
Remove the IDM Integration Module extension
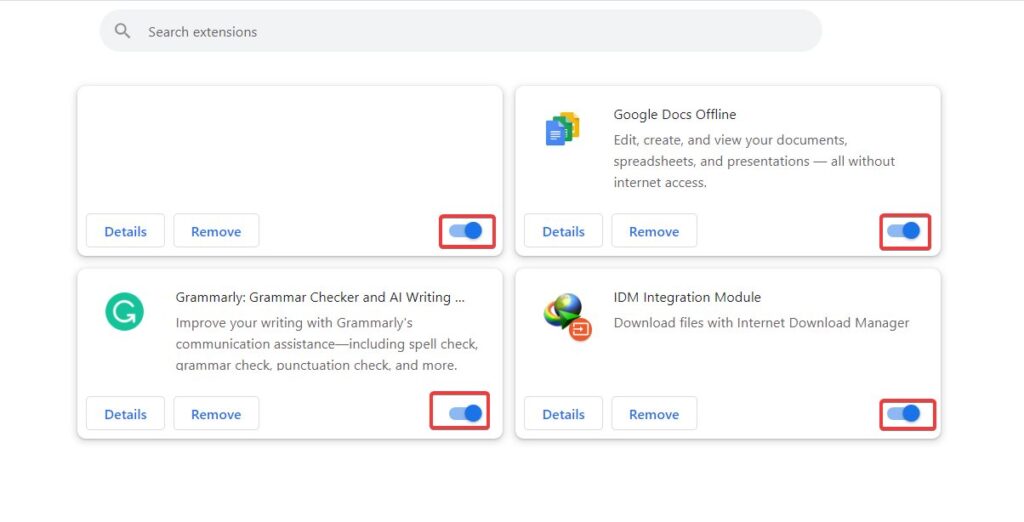coord(654,414)
